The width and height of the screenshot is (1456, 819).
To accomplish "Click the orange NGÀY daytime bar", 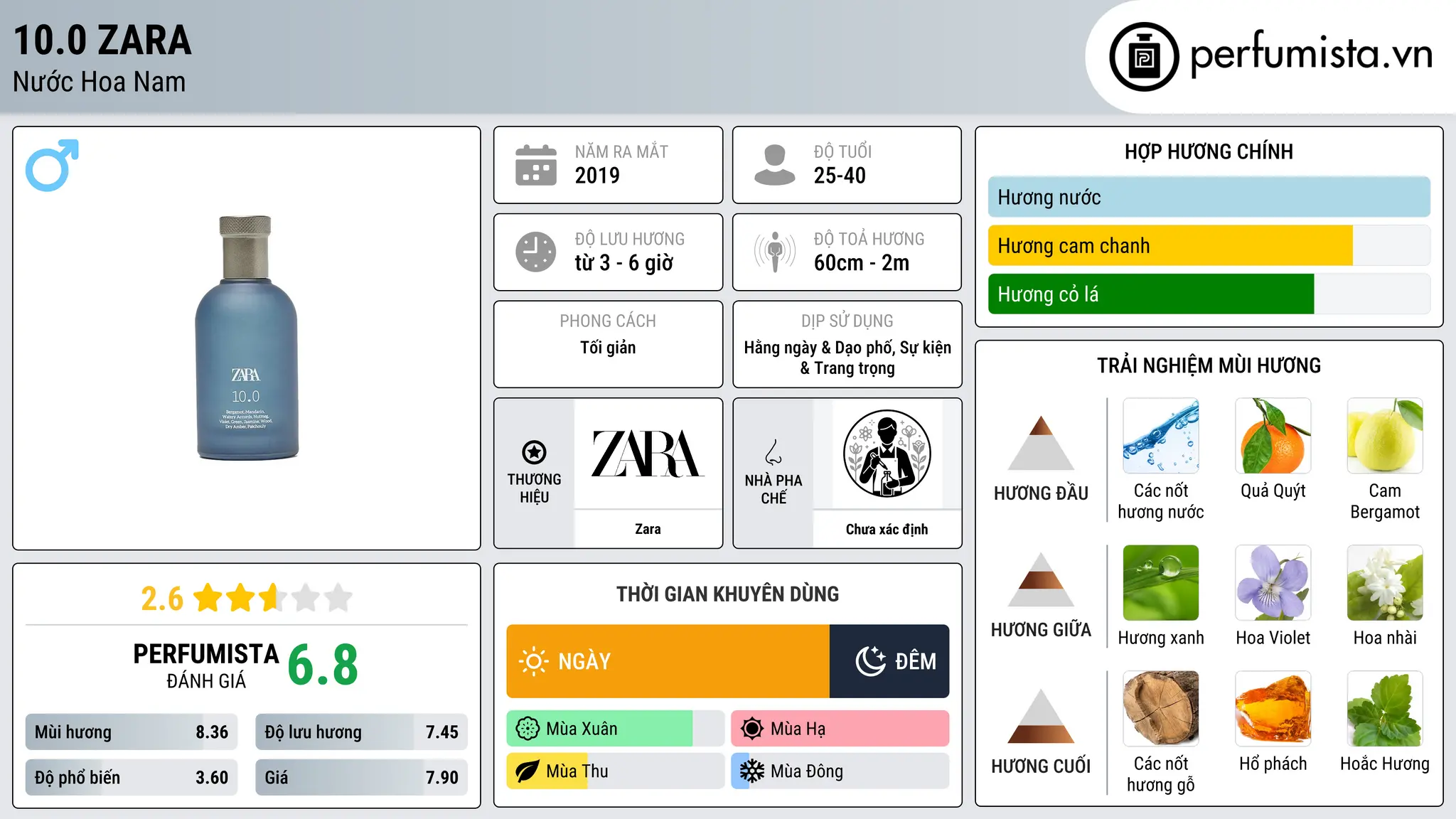I will click(668, 661).
